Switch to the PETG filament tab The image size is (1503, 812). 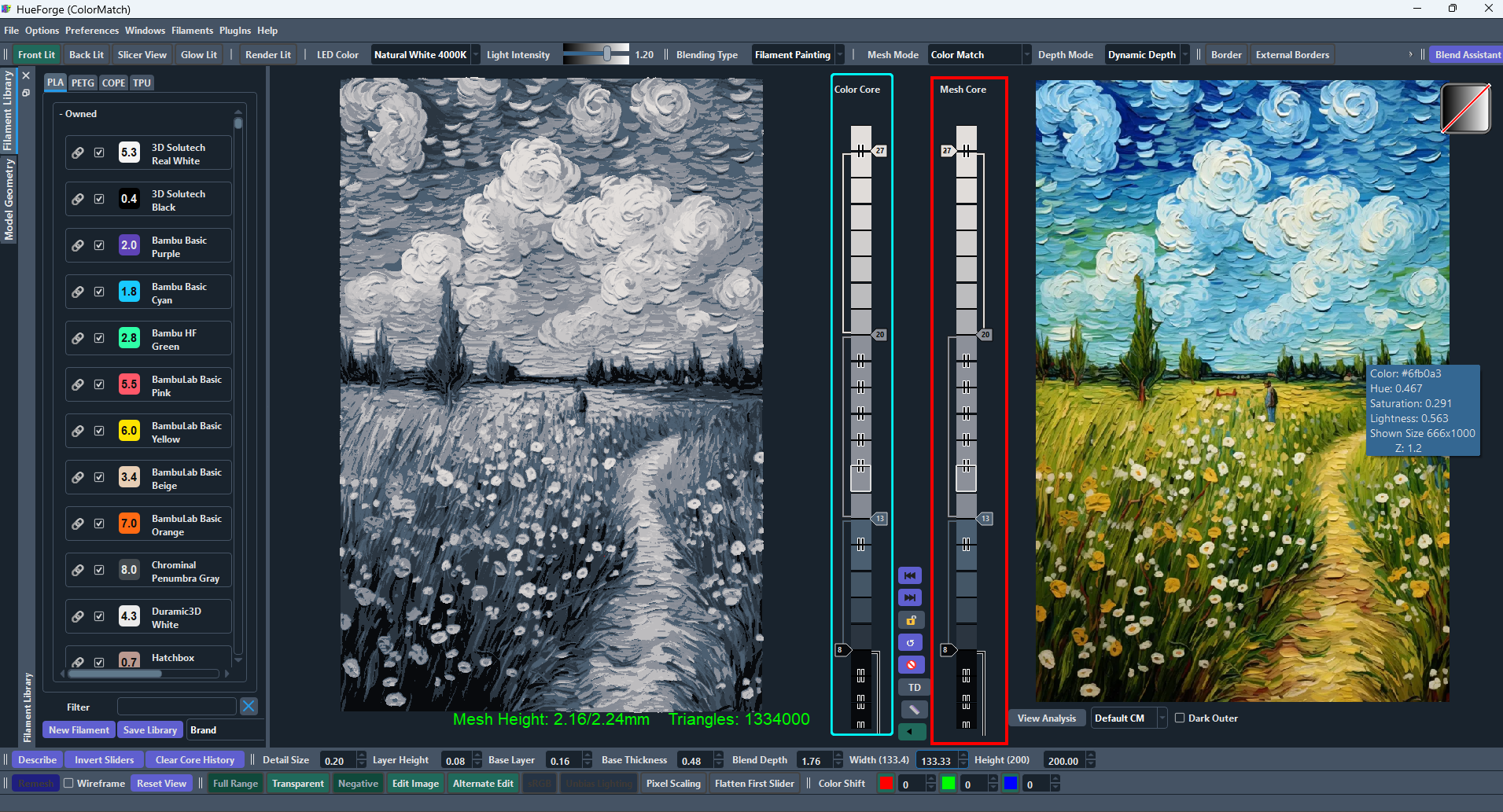coord(83,83)
